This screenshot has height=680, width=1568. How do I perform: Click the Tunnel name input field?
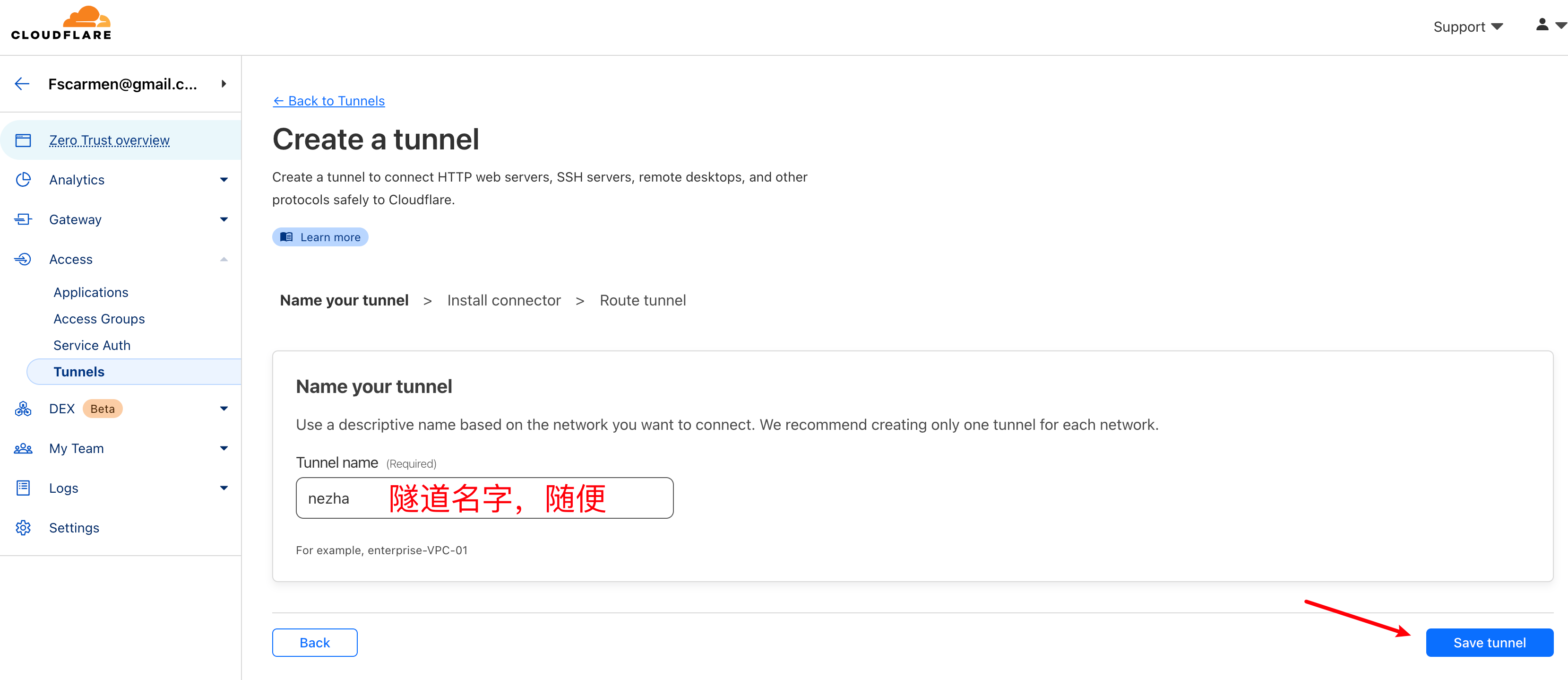[484, 498]
